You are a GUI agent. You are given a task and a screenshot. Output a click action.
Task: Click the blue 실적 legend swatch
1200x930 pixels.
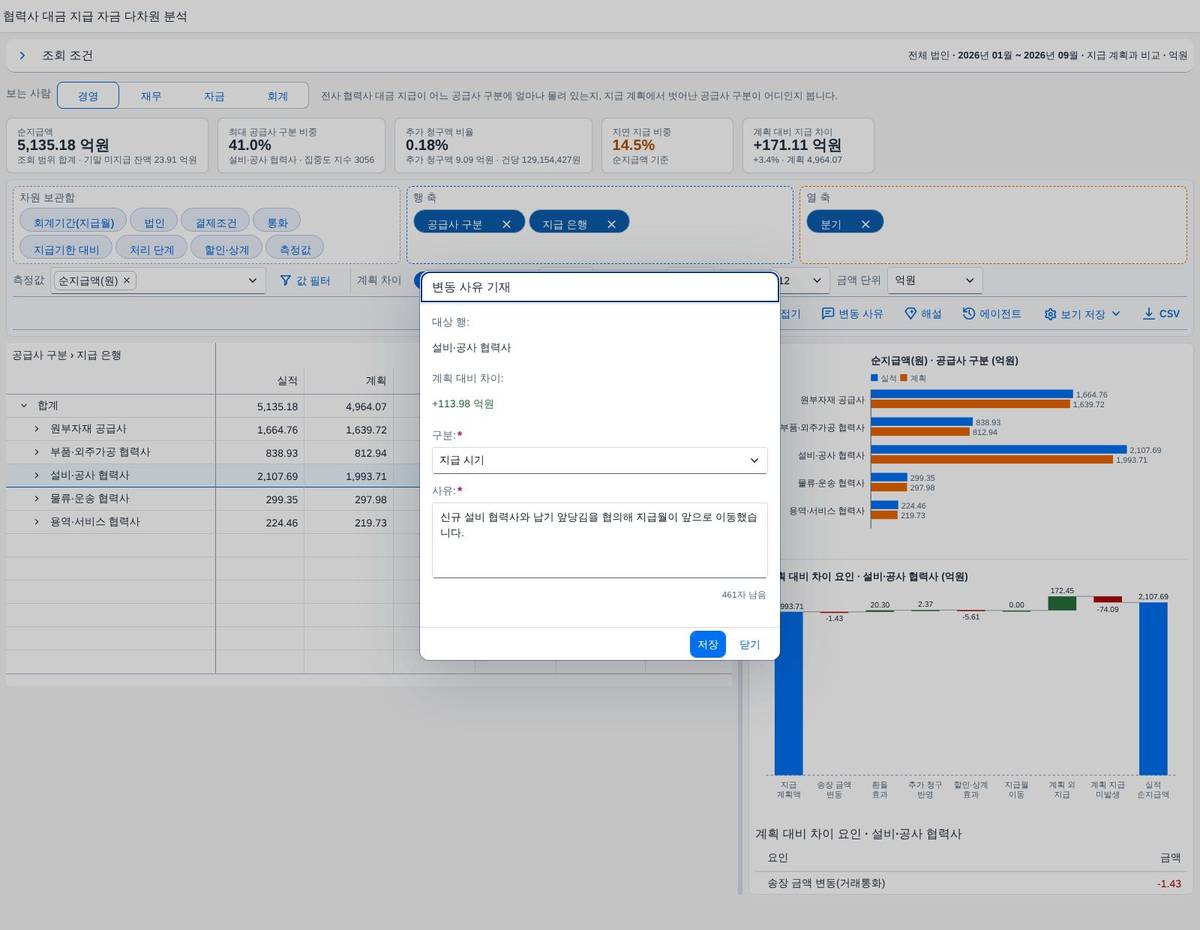(874, 378)
